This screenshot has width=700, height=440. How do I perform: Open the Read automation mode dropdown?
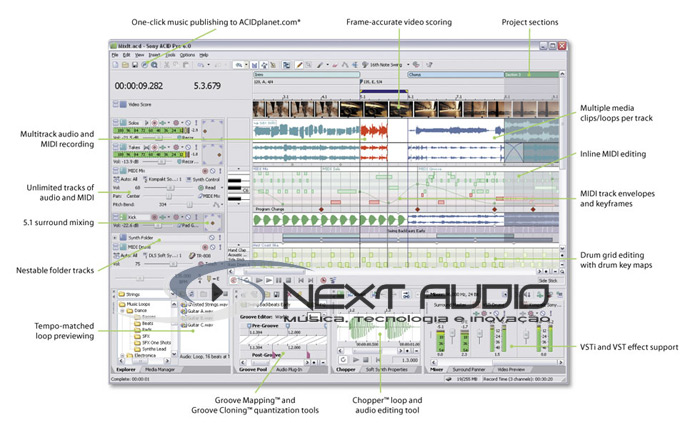[222, 187]
